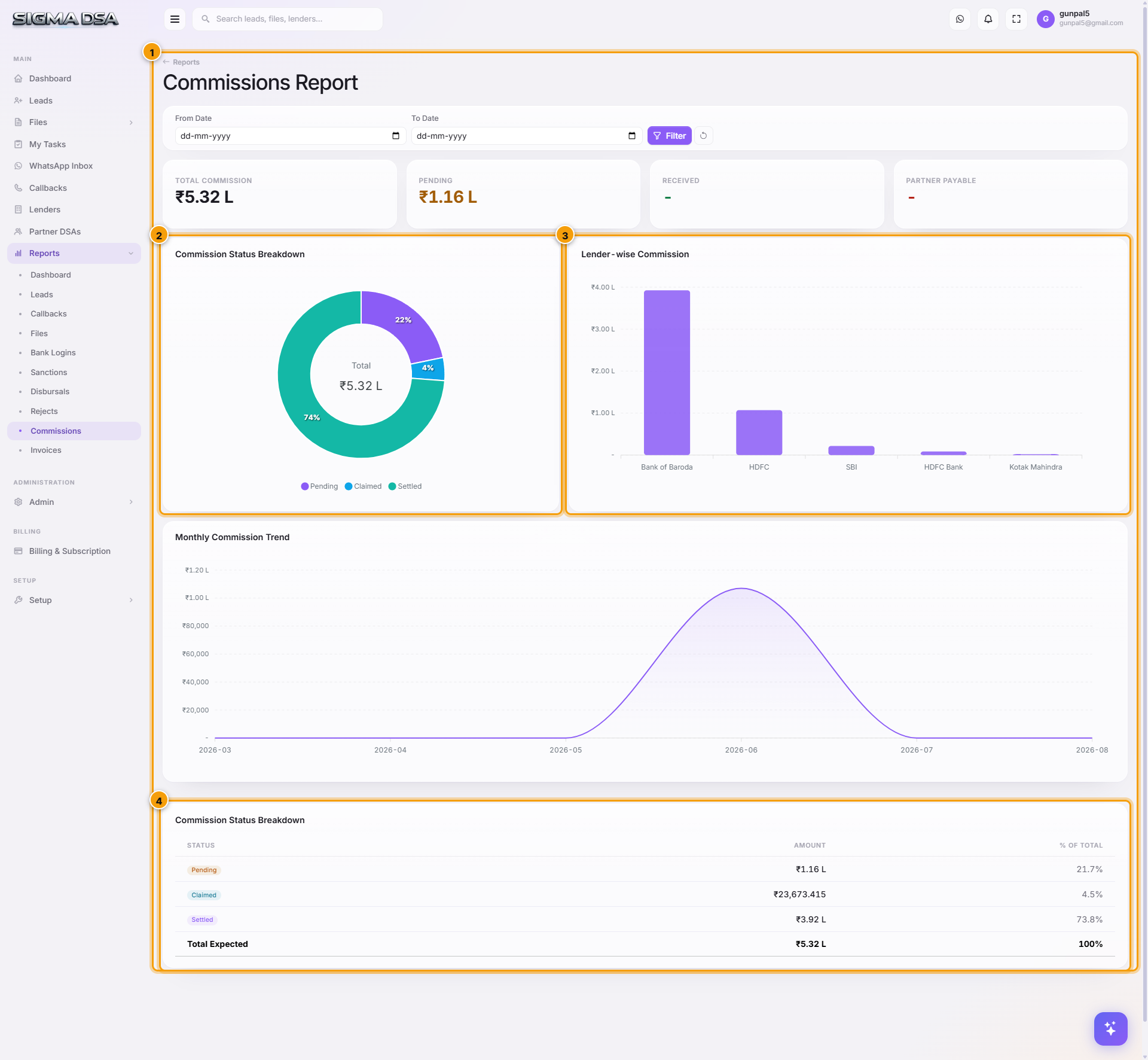Click the ₹23,673.415 amount cell
The height and width of the screenshot is (1060, 1148).
pyautogui.click(x=799, y=894)
